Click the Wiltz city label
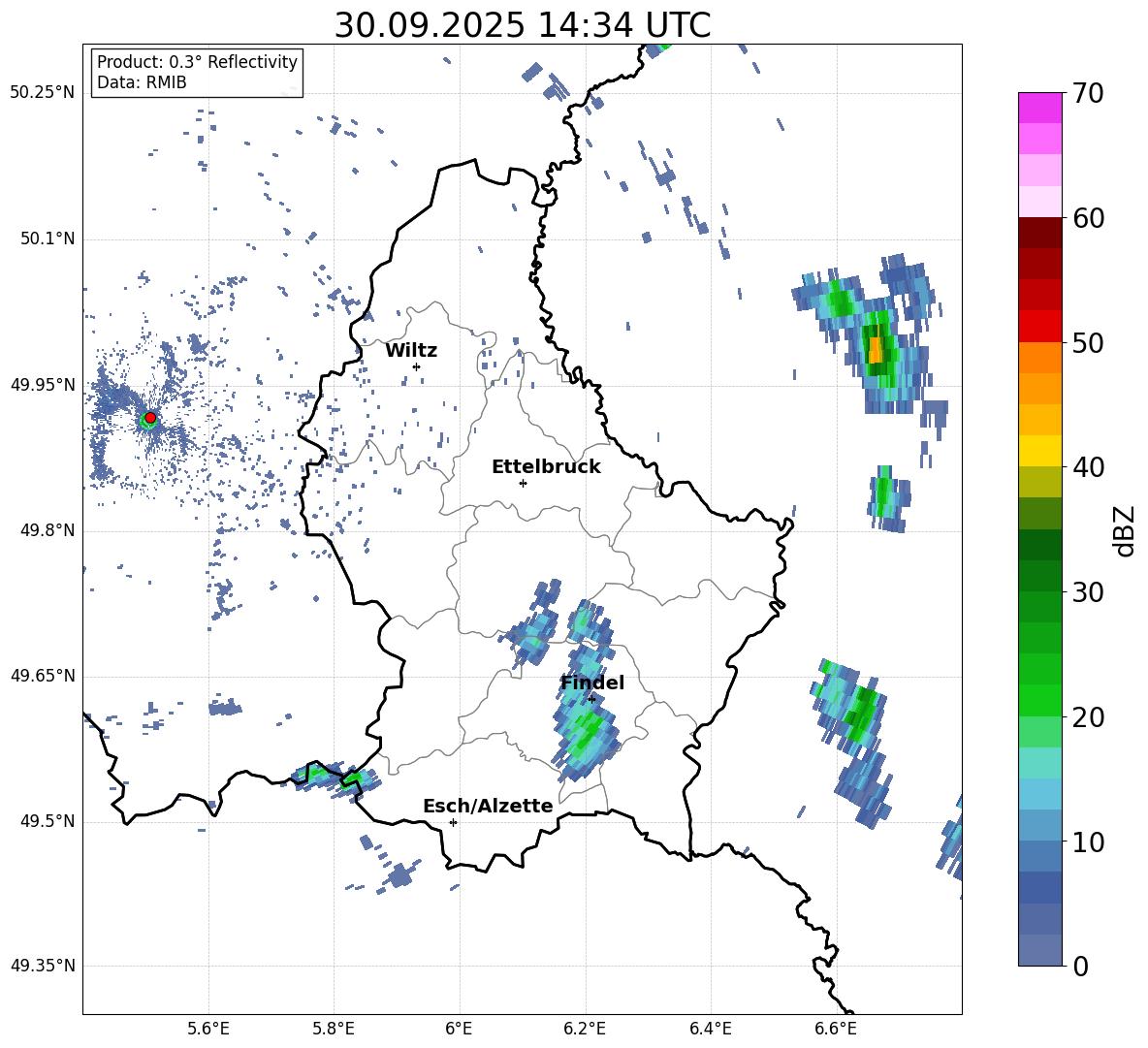Image resolution: width=1148 pixels, height=1048 pixels. click(411, 351)
